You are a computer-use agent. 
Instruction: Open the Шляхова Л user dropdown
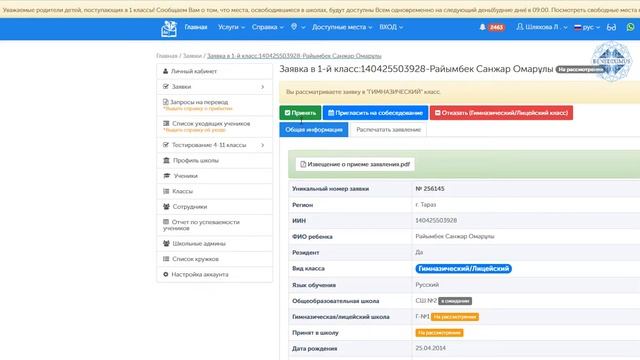pyautogui.click(x=542, y=27)
